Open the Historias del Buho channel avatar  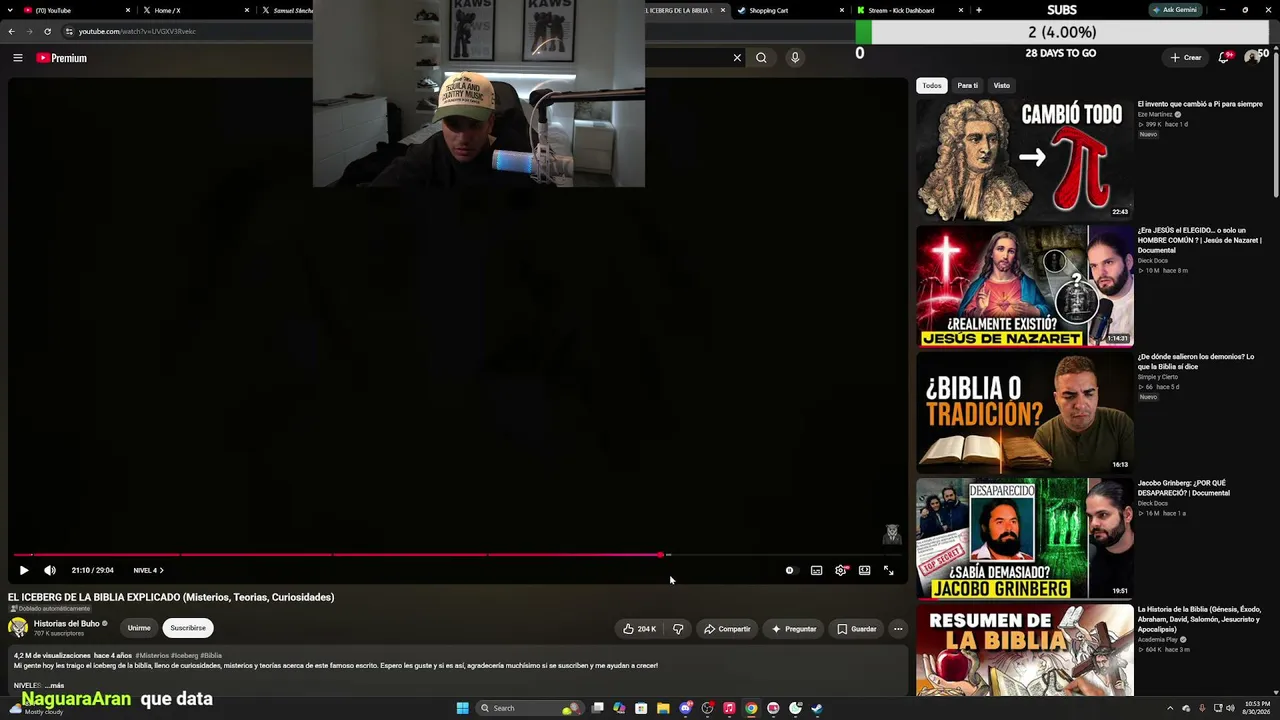pos(18,627)
